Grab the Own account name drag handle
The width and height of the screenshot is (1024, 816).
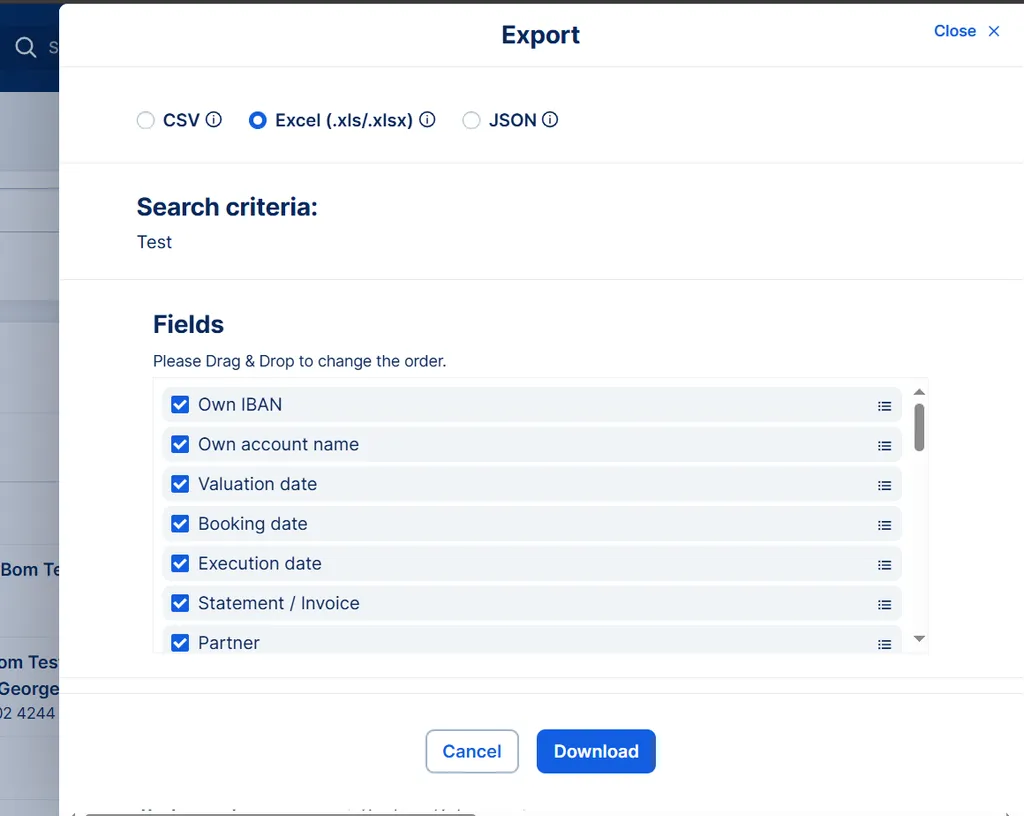point(884,446)
